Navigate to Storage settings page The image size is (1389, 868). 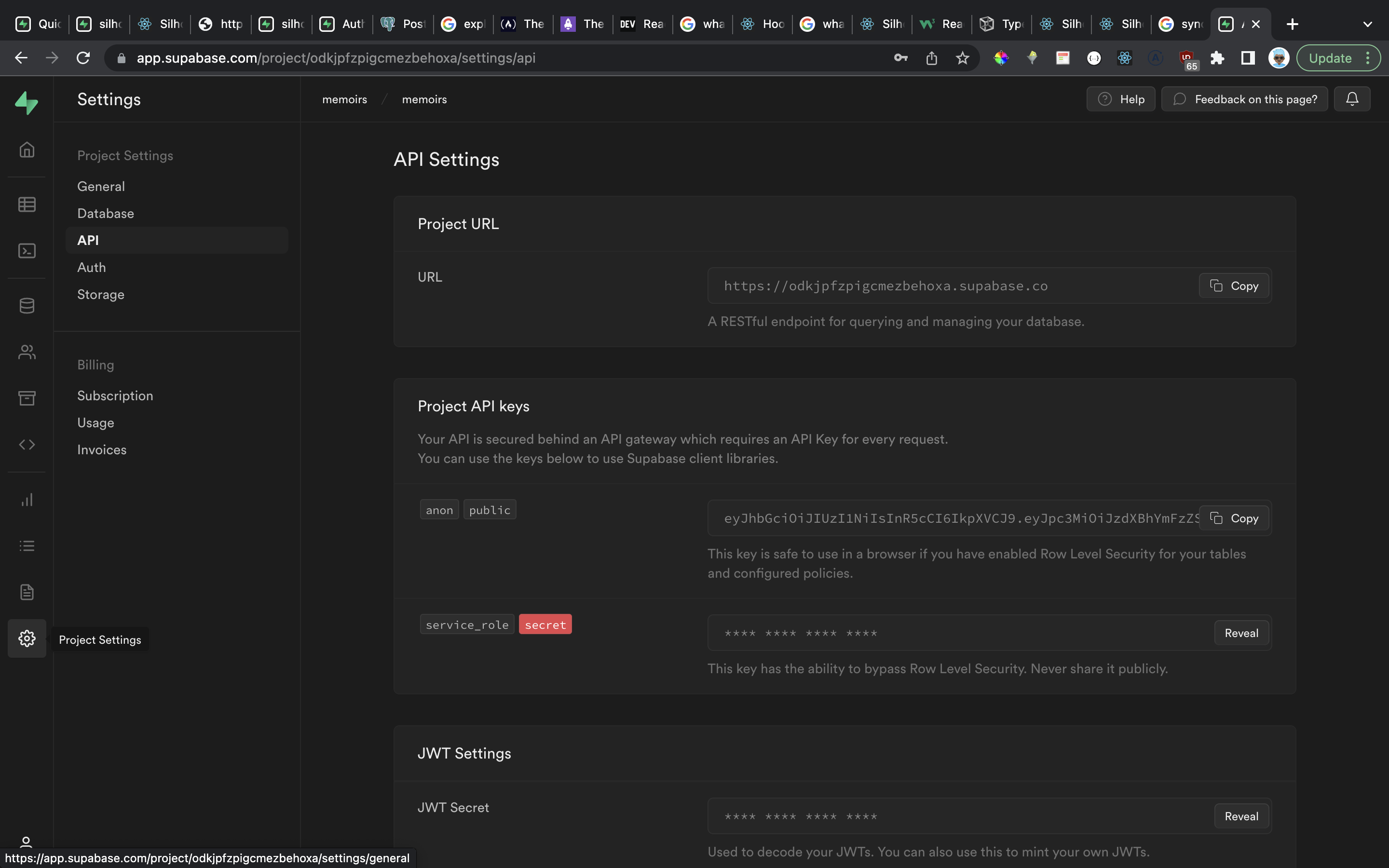coord(100,294)
